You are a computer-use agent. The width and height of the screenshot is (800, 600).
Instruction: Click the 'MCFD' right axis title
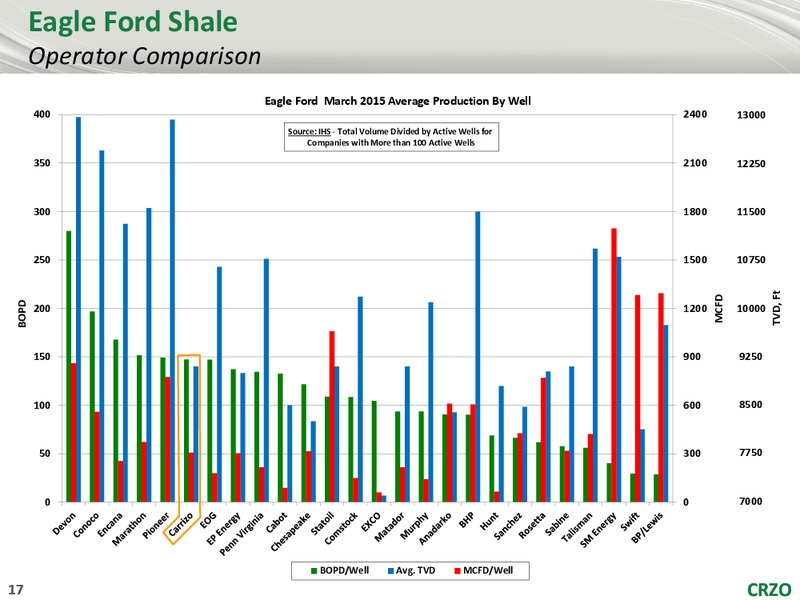click(719, 308)
